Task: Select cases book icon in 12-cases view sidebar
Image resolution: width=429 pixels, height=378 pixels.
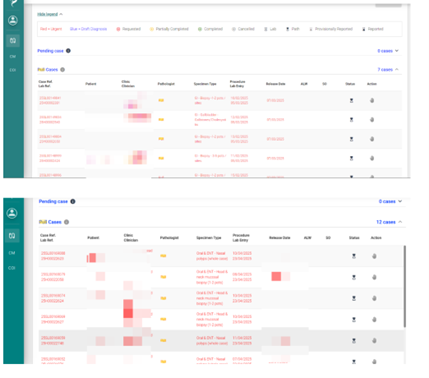Action: (x=12, y=236)
